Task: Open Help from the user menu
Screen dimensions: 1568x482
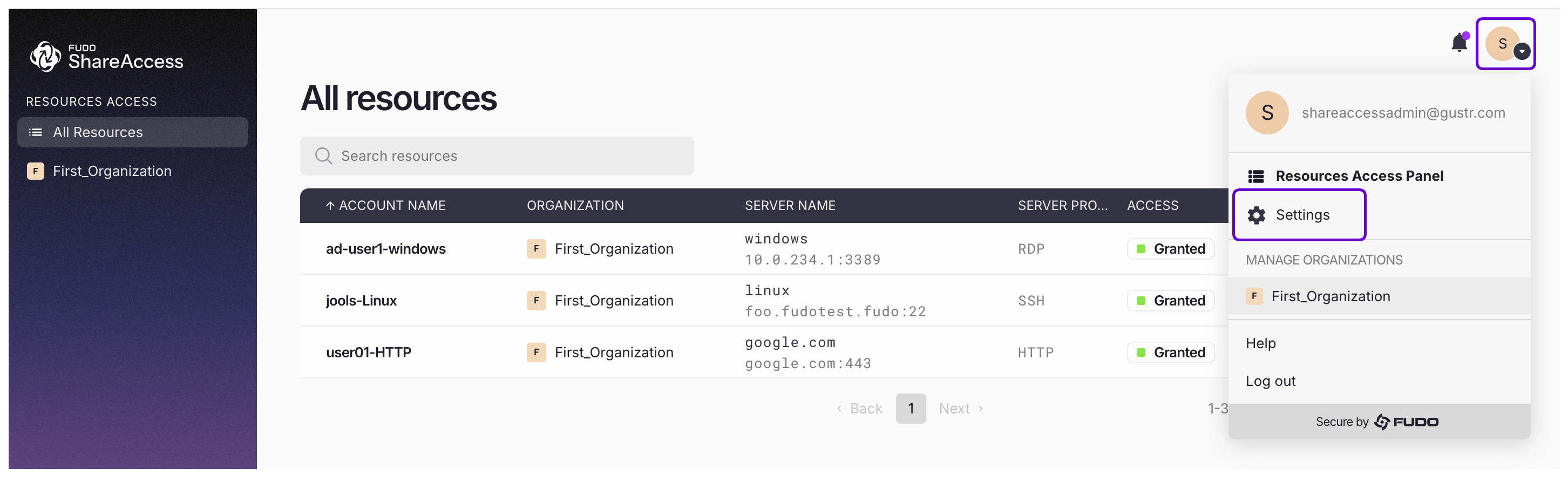Action: (x=1260, y=343)
